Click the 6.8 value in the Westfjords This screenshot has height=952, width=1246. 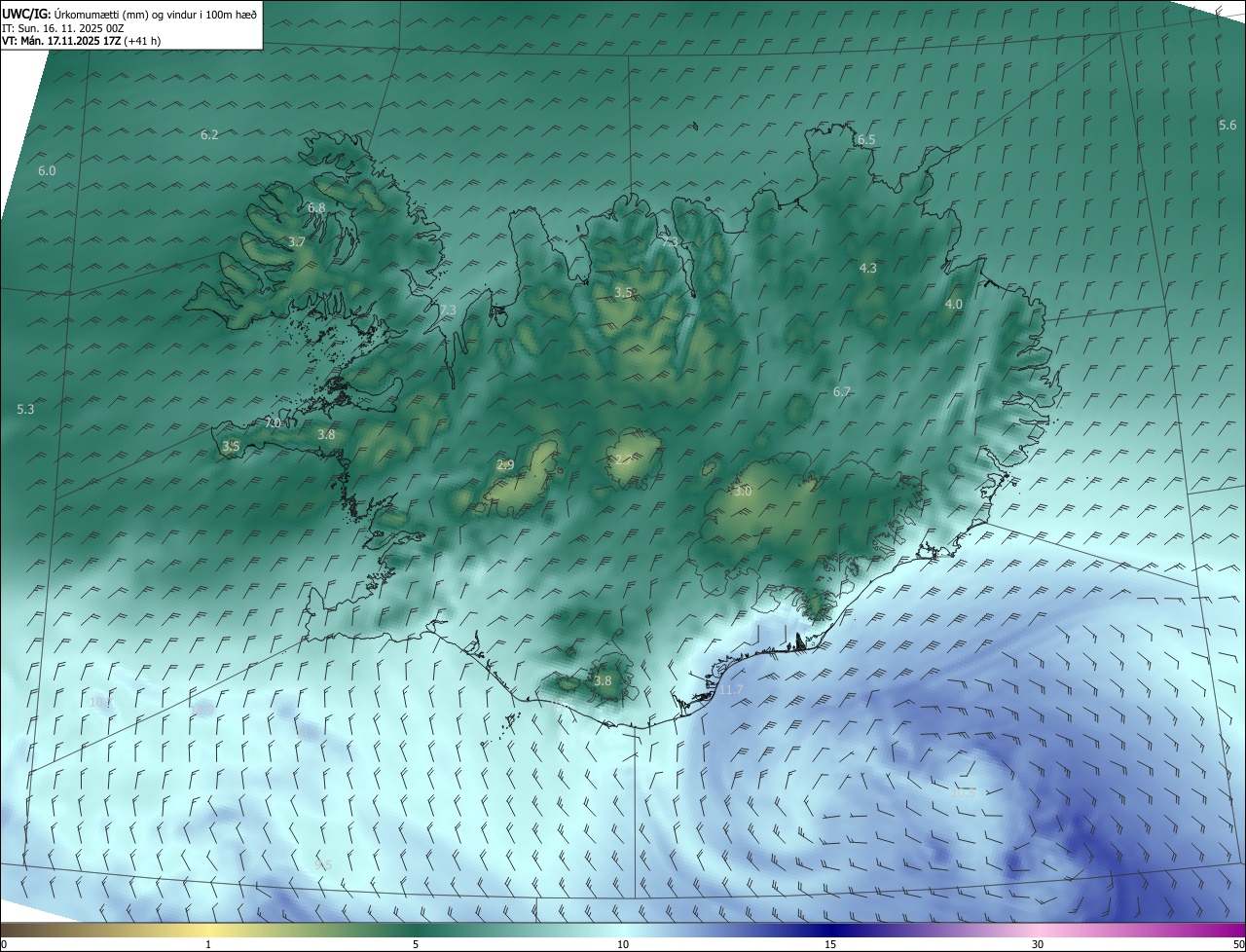click(x=316, y=207)
